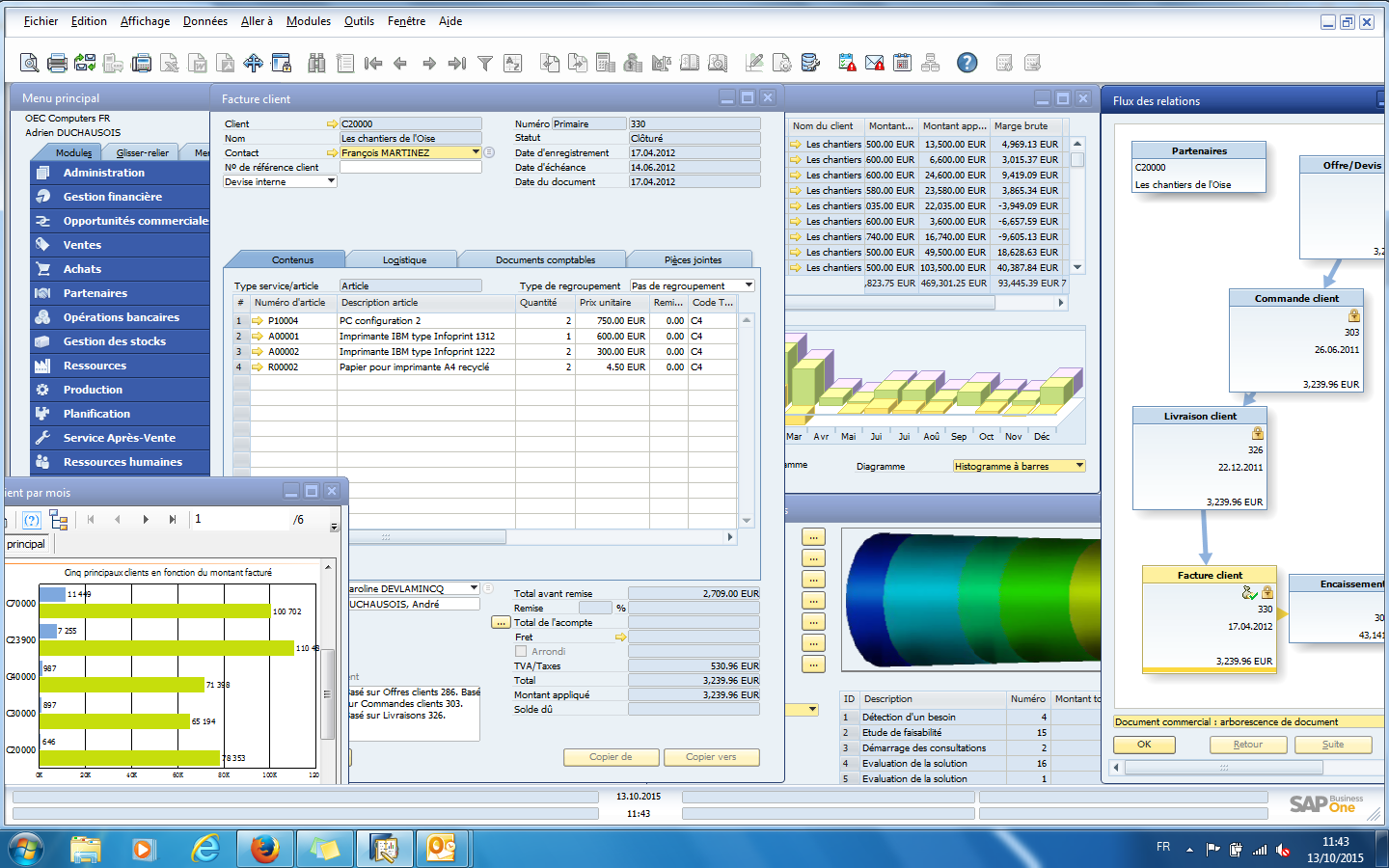This screenshot has height=868, width=1389.
Task: Open Firefox from the Windows taskbar
Action: tap(264, 849)
